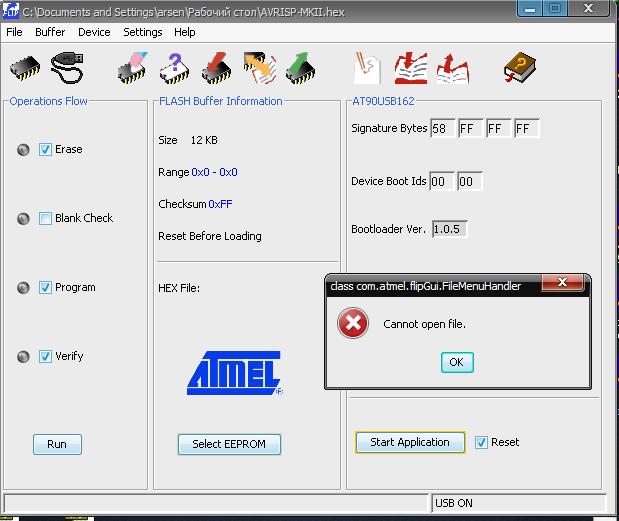Click OK in the error dialog
Screen dimensions: 619x521
457,362
